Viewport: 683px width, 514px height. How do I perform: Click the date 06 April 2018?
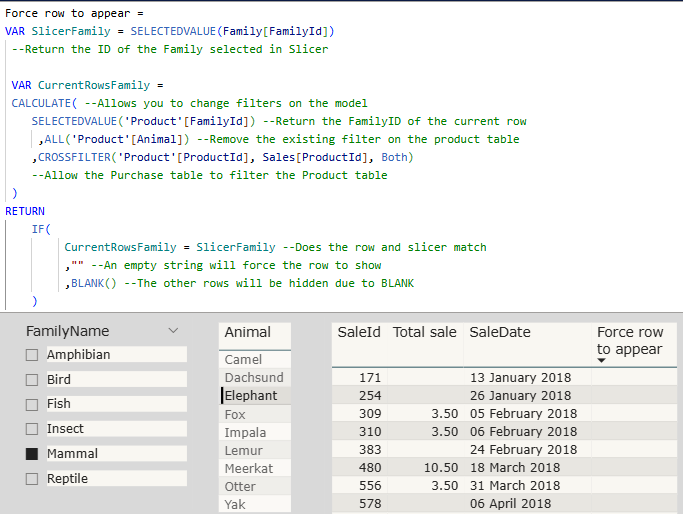click(x=510, y=504)
